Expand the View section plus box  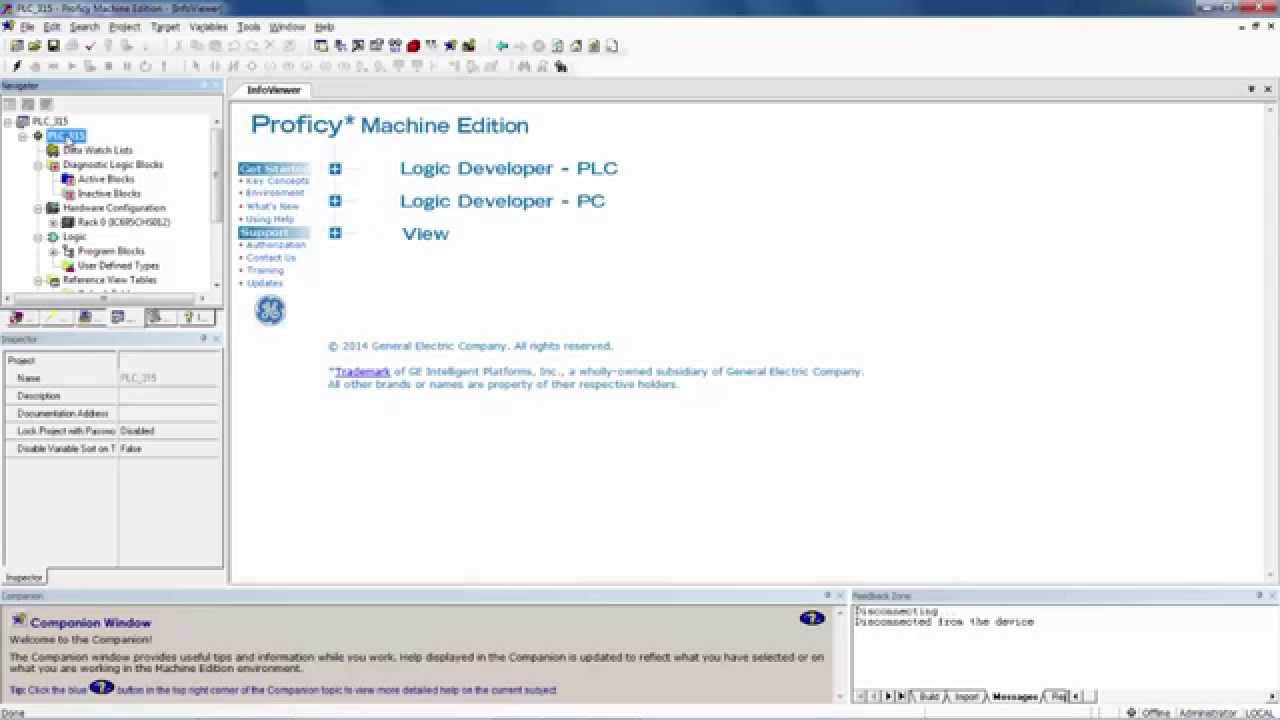(335, 233)
